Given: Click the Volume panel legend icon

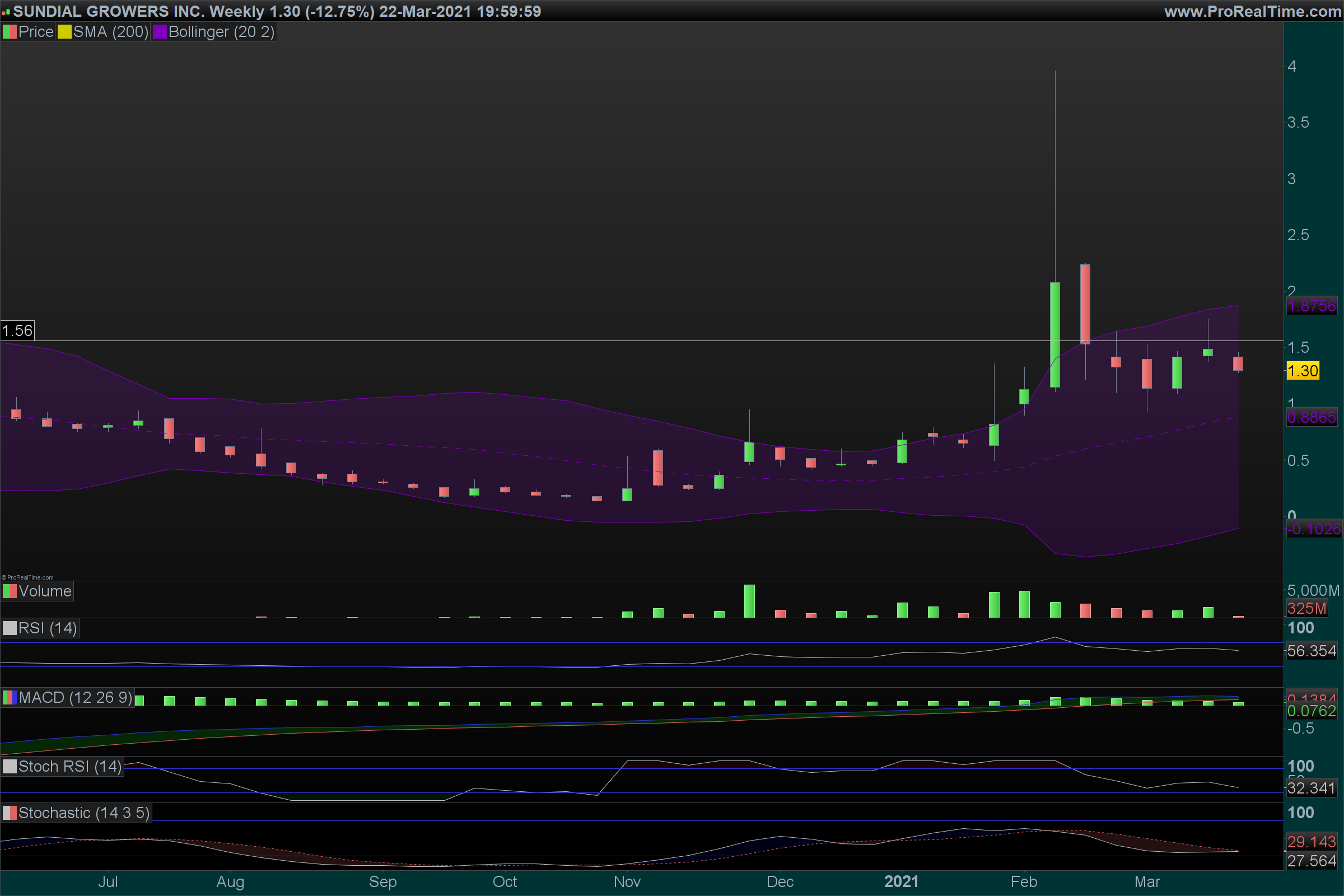Looking at the screenshot, I should [9, 591].
